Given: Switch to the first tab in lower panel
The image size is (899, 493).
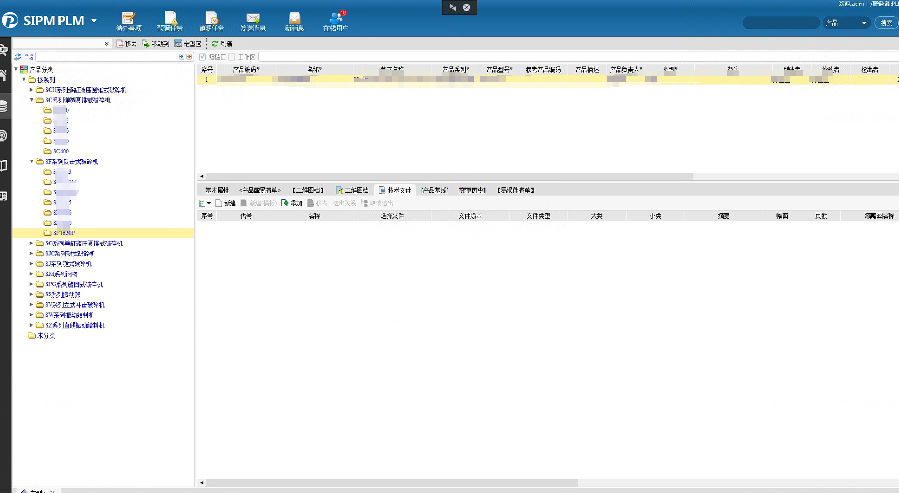Looking at the screenshot, I should 217,189.
